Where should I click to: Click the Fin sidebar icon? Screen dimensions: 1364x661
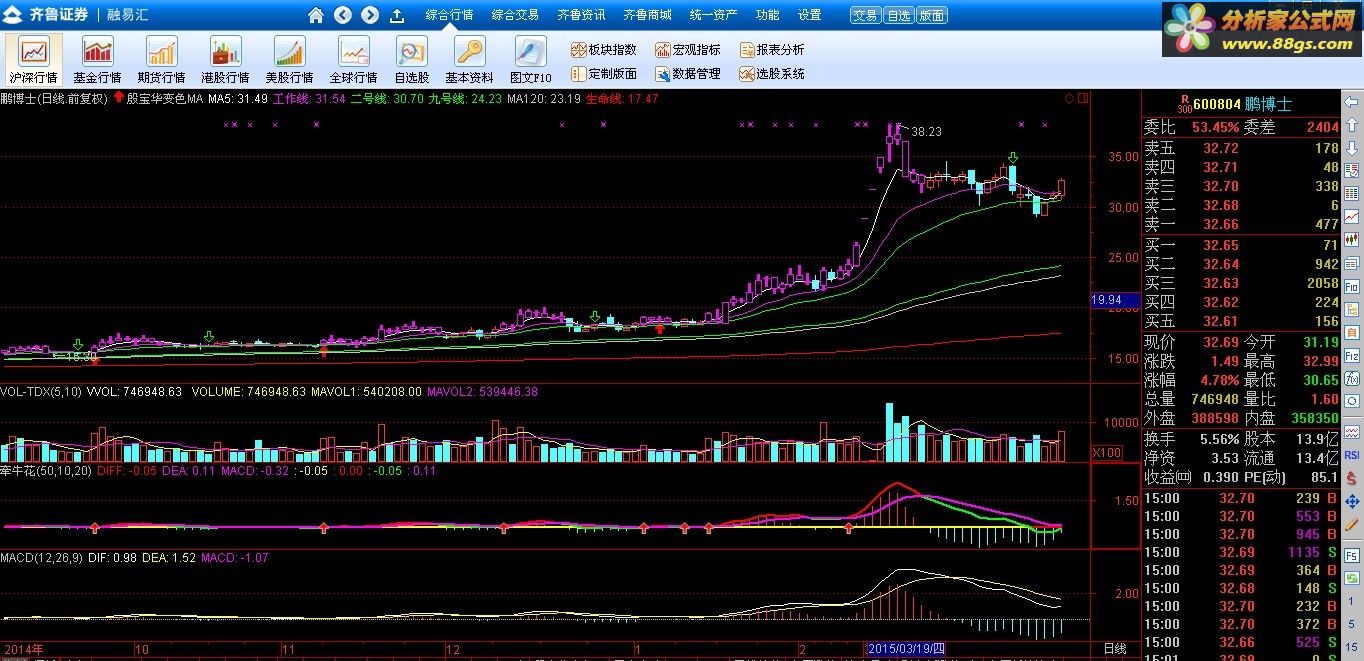click(1352, 286)
